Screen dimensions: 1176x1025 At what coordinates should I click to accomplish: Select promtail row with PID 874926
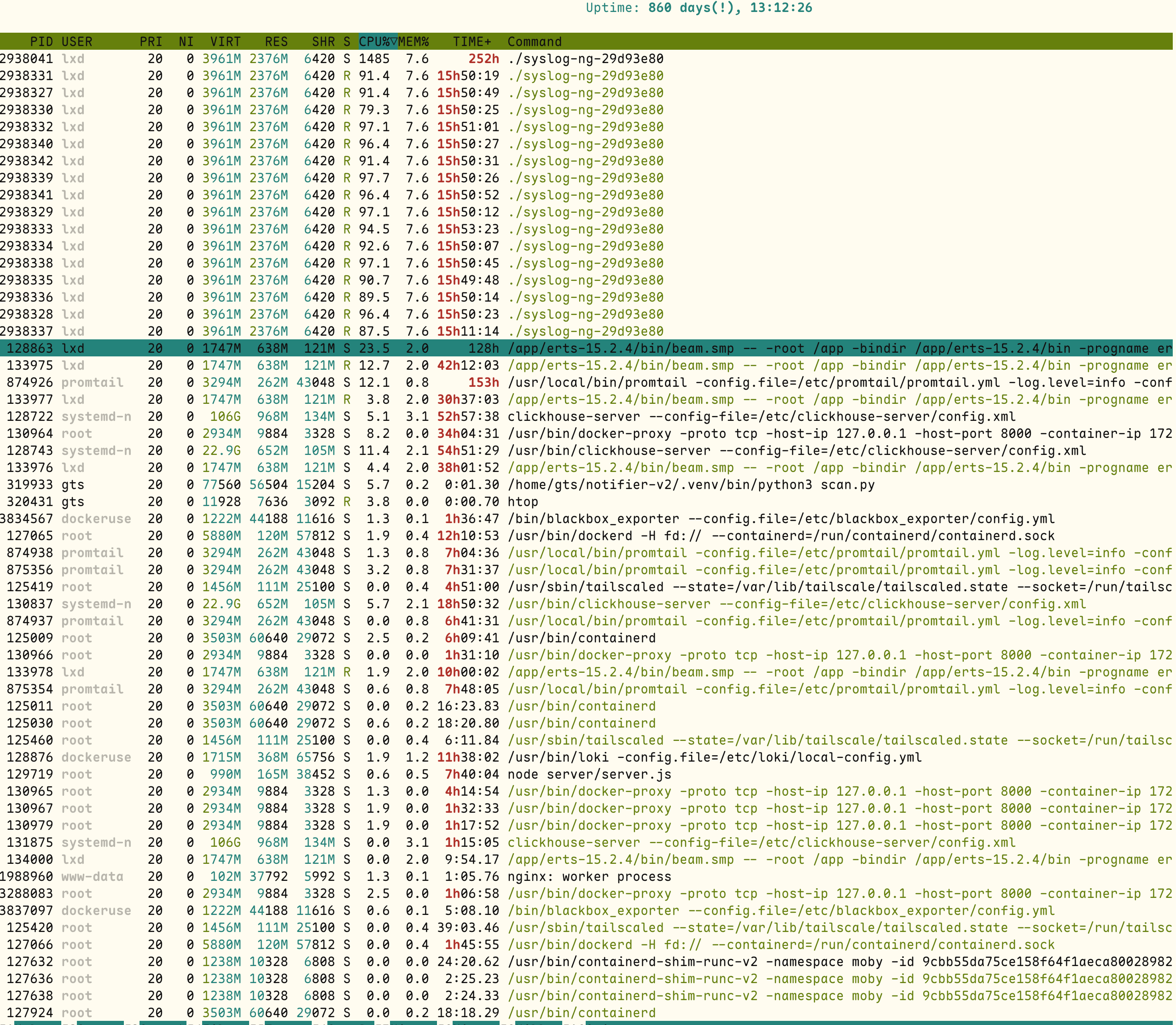(586, 383)
